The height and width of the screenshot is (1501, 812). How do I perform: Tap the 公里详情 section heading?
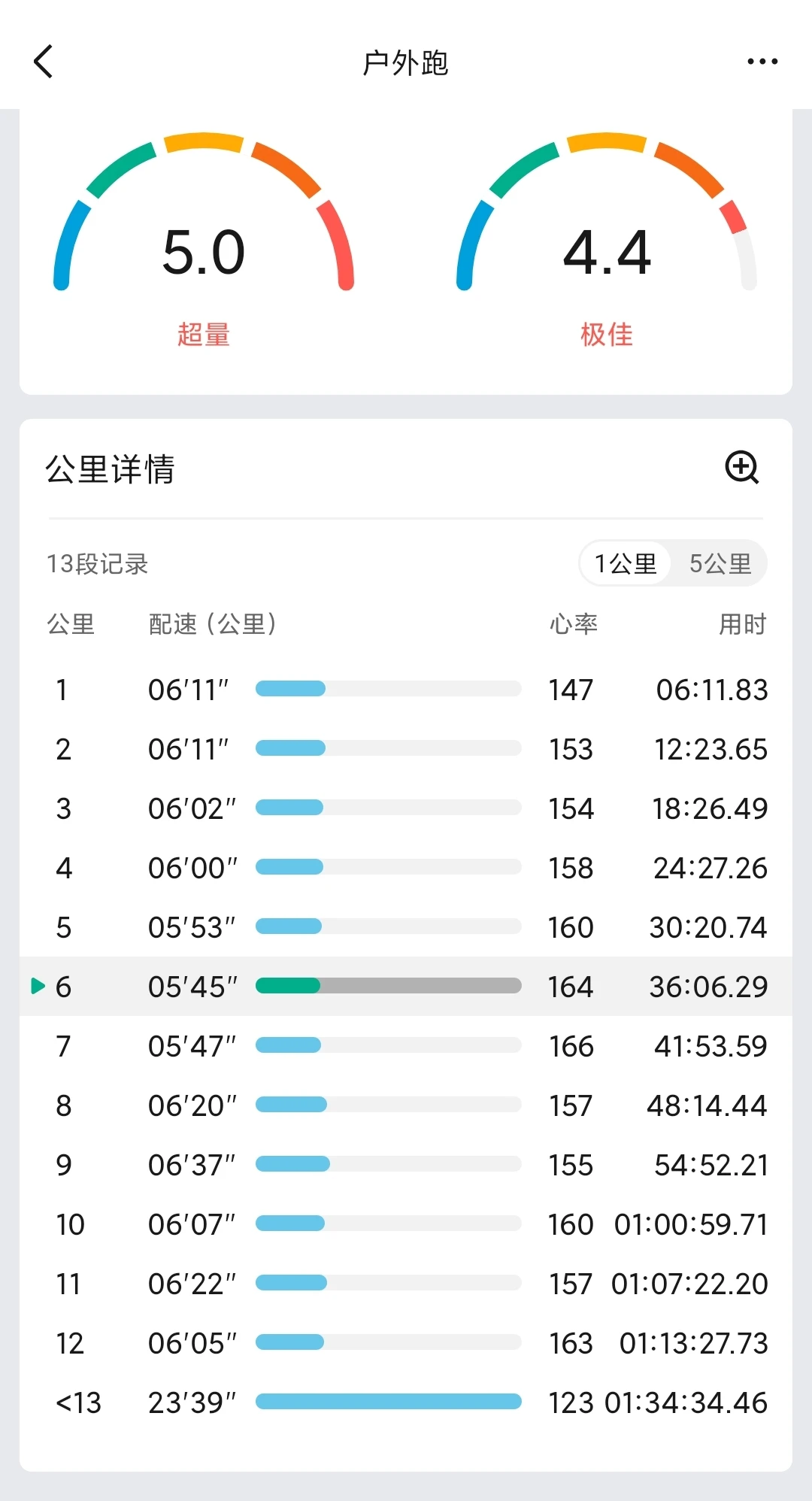pyautogui.click(x=110, y=469)
